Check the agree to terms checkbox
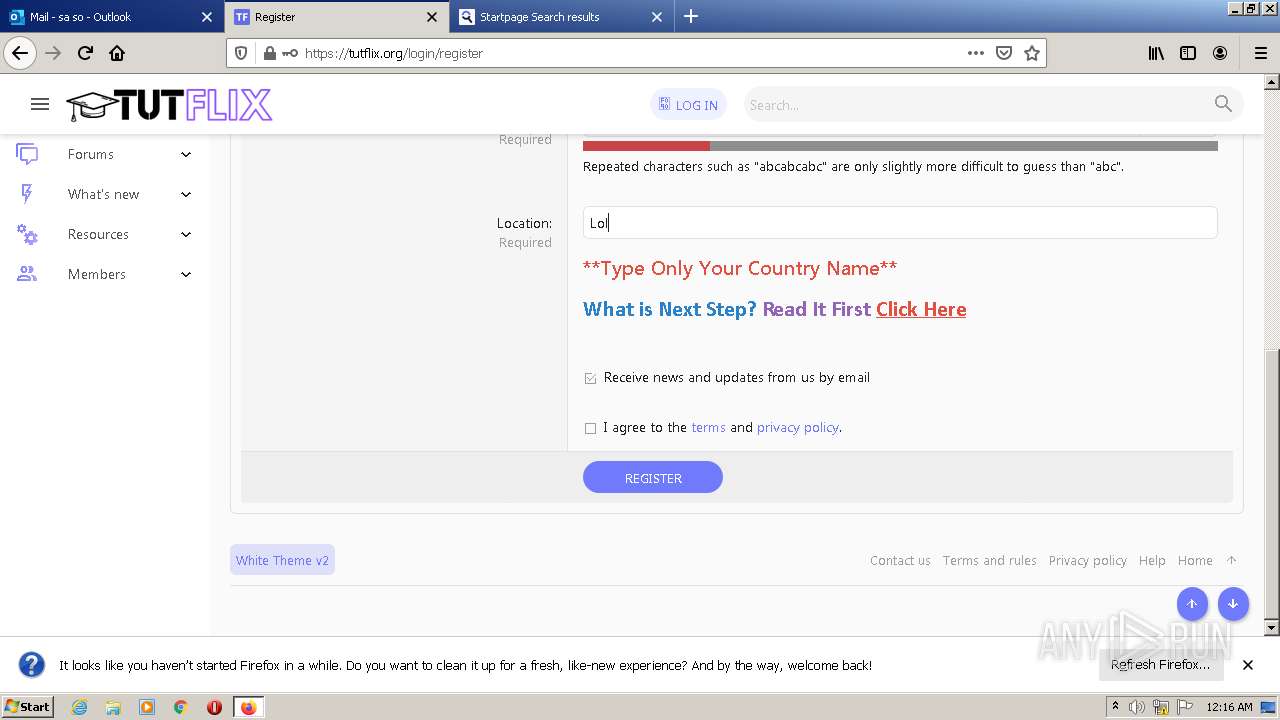Viewport: 1280px width, 720px height. [x=590, y=428]
